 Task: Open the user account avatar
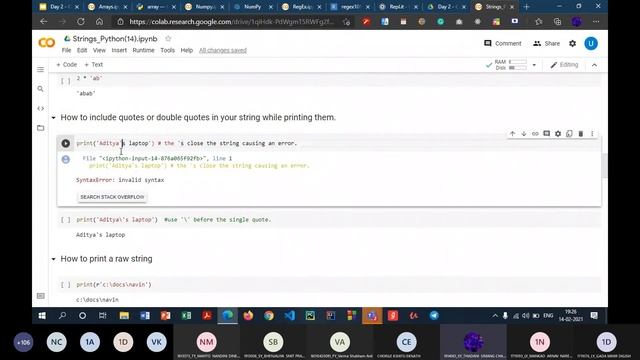tap(591, 43)
